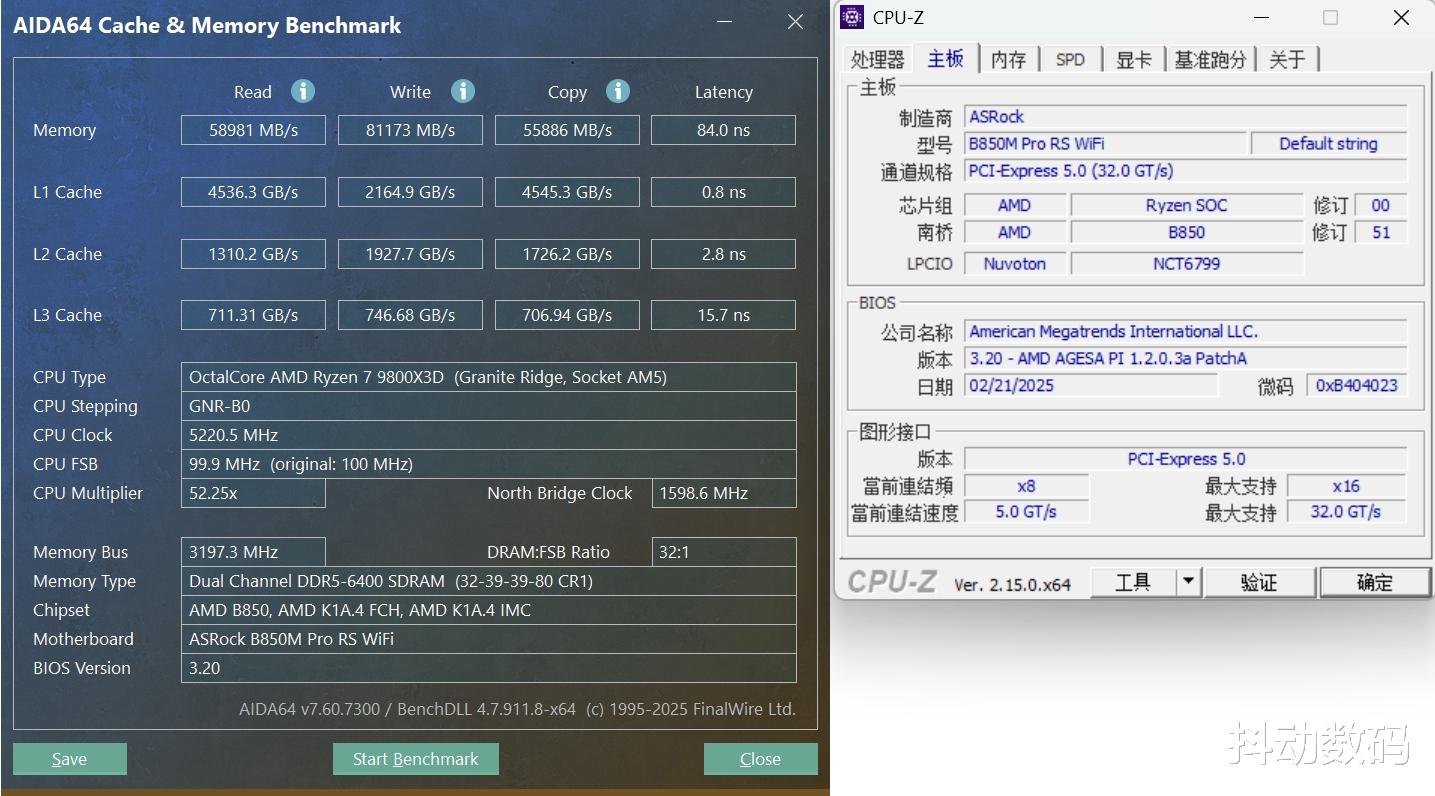The width and height of the screenshot is (1435, 796).
Task: Click the Memory Type DDR5-6400 field
Action: [489, 581]
